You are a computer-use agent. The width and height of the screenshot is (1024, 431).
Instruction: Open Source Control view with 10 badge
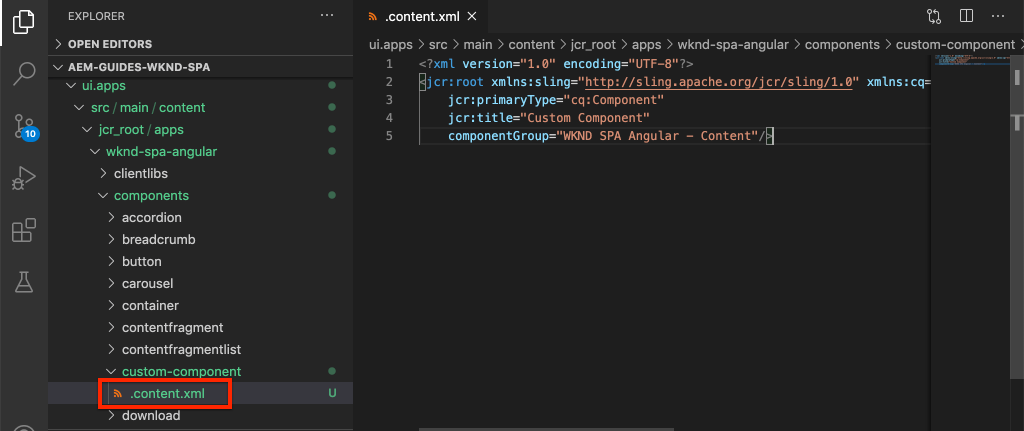pos(24,127)
